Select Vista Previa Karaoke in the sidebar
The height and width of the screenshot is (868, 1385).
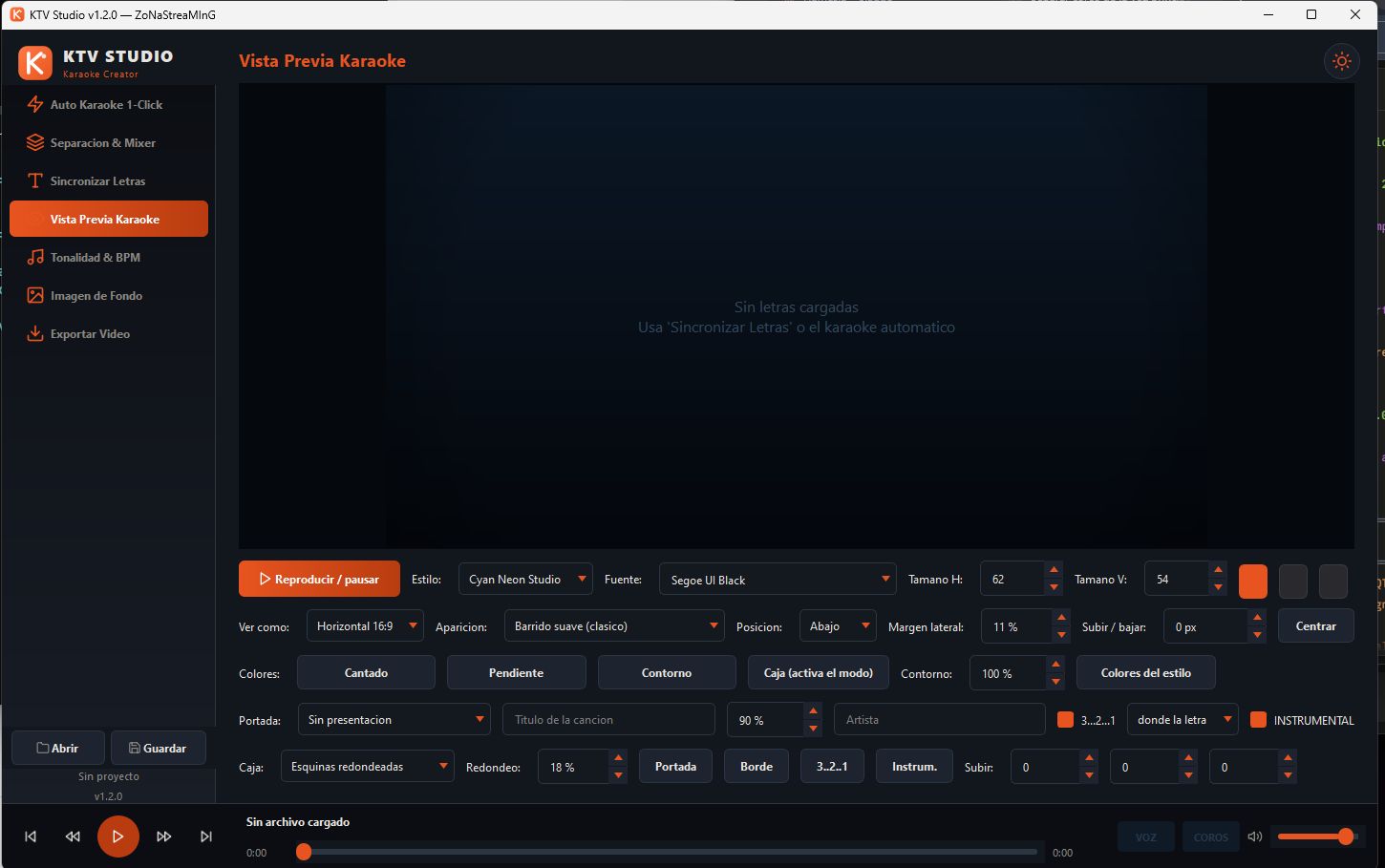point(109,219)
